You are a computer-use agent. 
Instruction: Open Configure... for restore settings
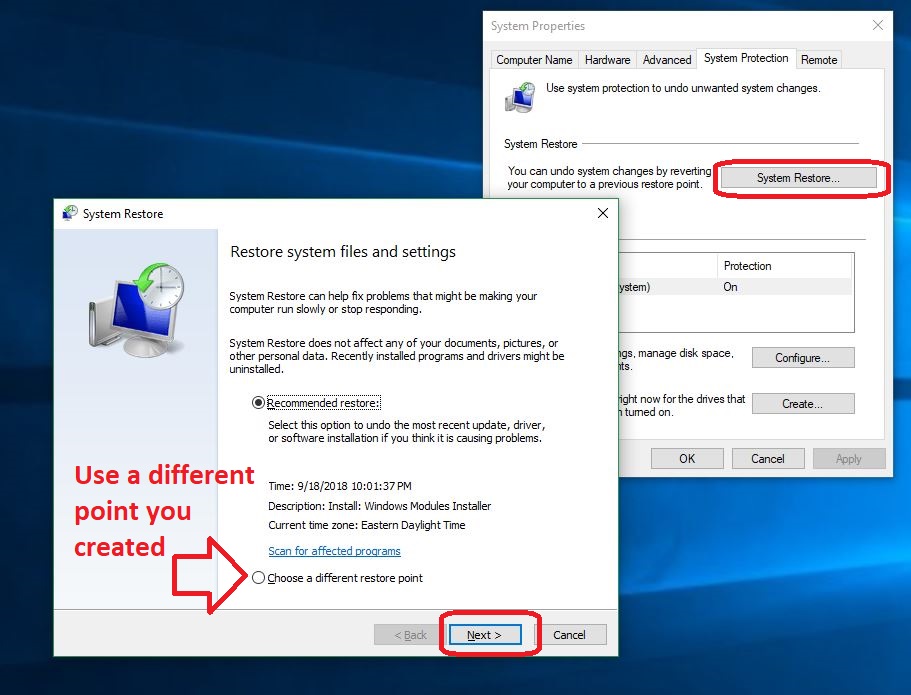(803, 358)
